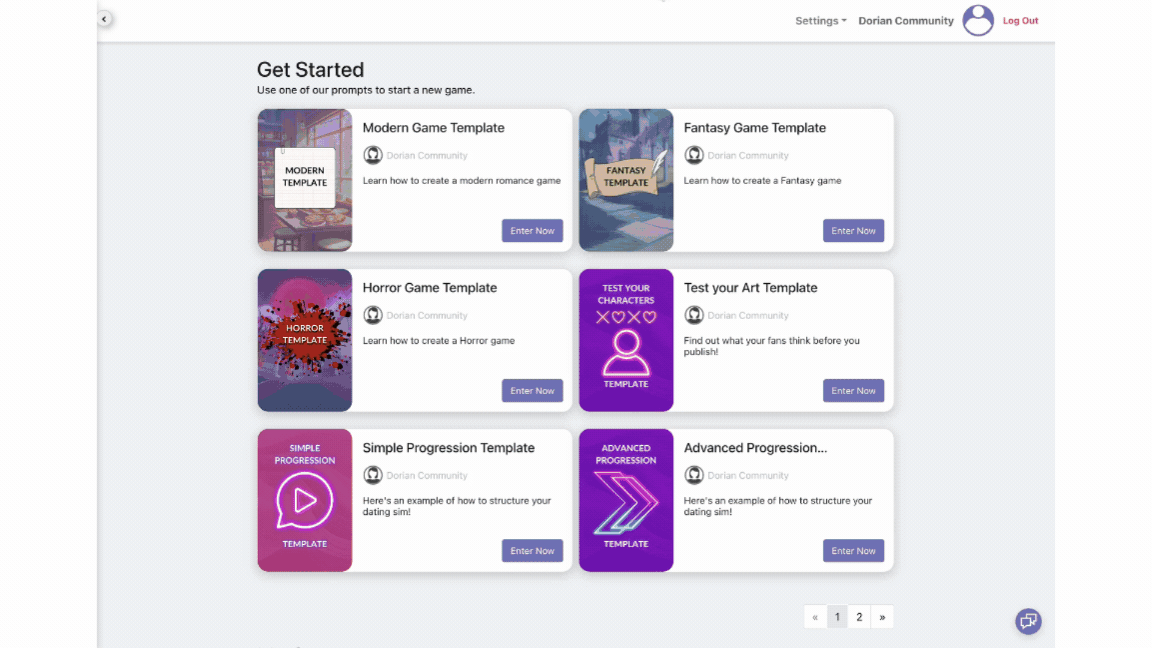Click 'Learn how to create a modern romance game'
1152x648 pixels.
pyautogui.click(x=461, y=181)
